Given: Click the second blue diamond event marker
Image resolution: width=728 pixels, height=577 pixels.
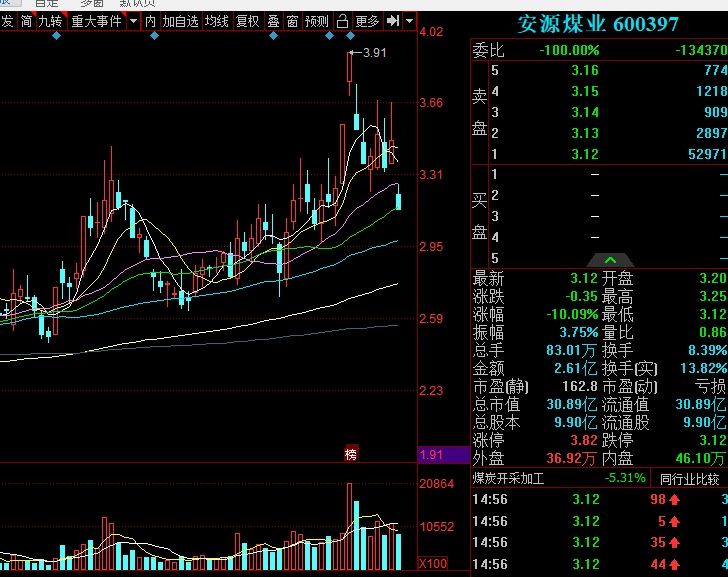Looking at the screenshot, I should 155,36.
